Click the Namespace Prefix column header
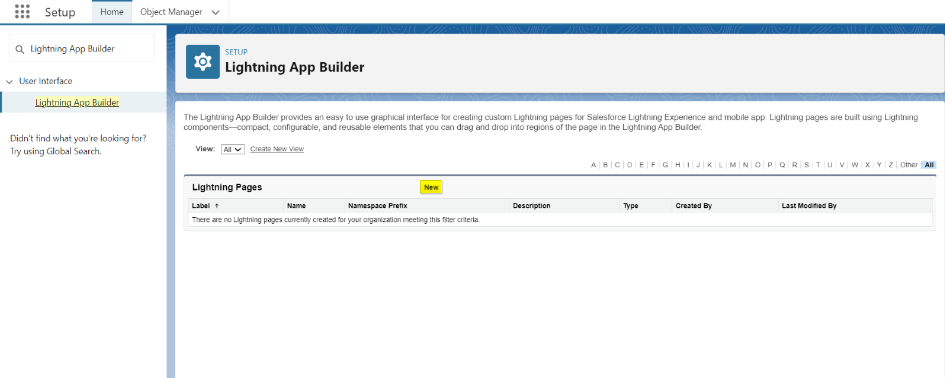945x378 pixels. coord(378,206)
